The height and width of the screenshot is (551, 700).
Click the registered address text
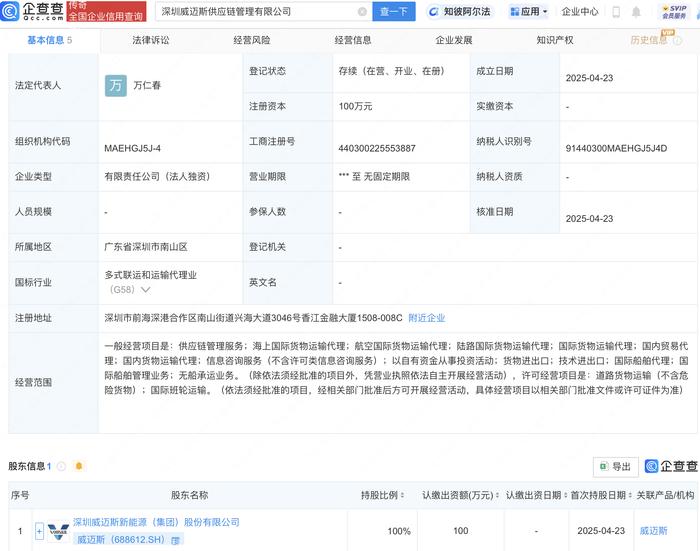pos(253,318)
